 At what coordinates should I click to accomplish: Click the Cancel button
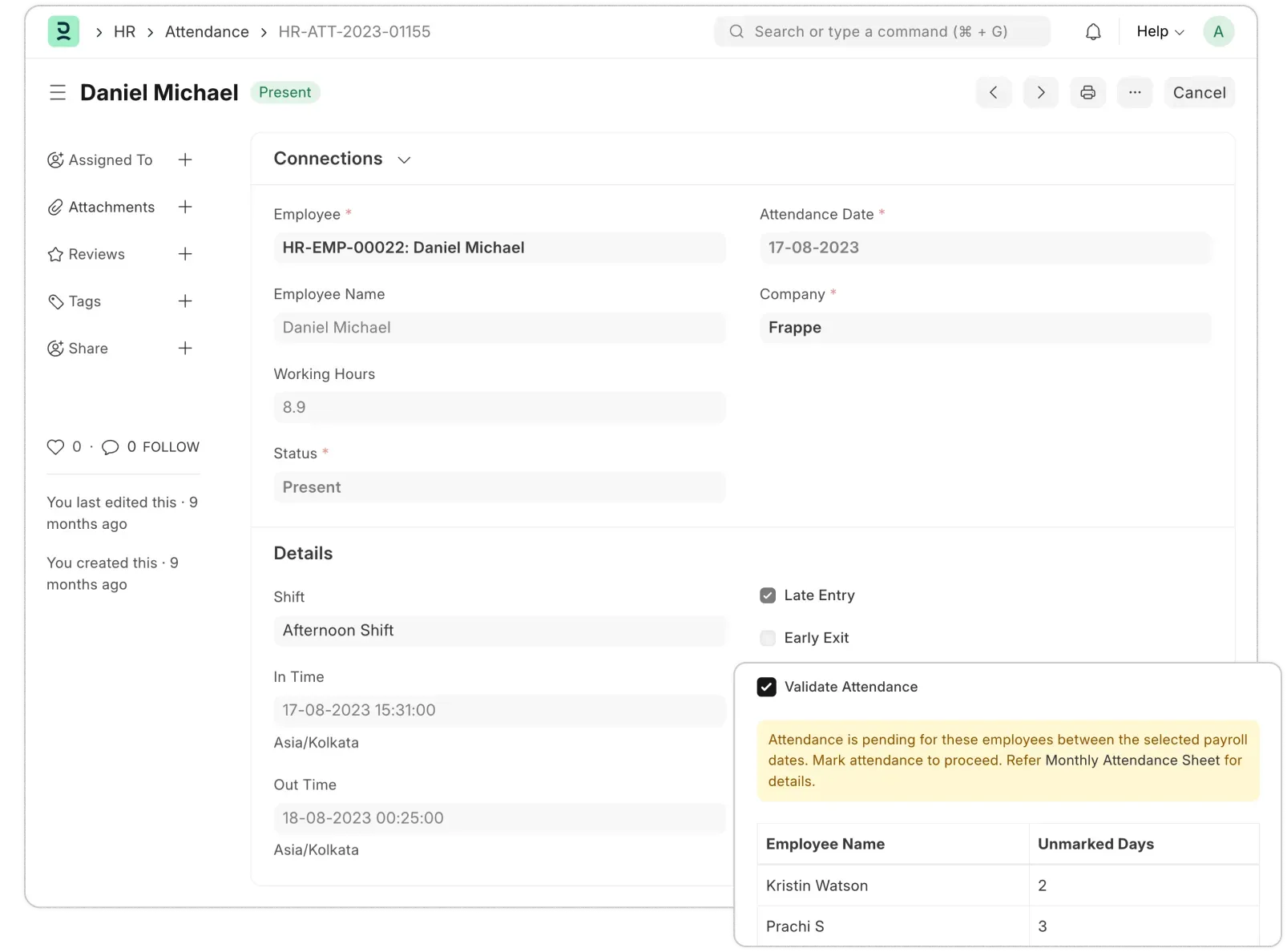[1199, 92]
